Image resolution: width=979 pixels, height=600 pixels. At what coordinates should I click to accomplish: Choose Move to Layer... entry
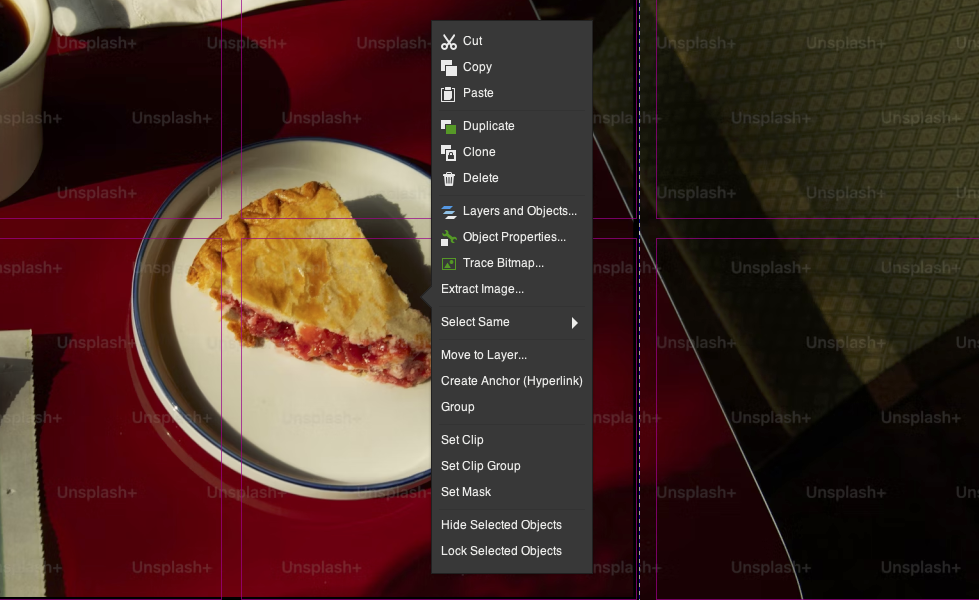[512, 355]
